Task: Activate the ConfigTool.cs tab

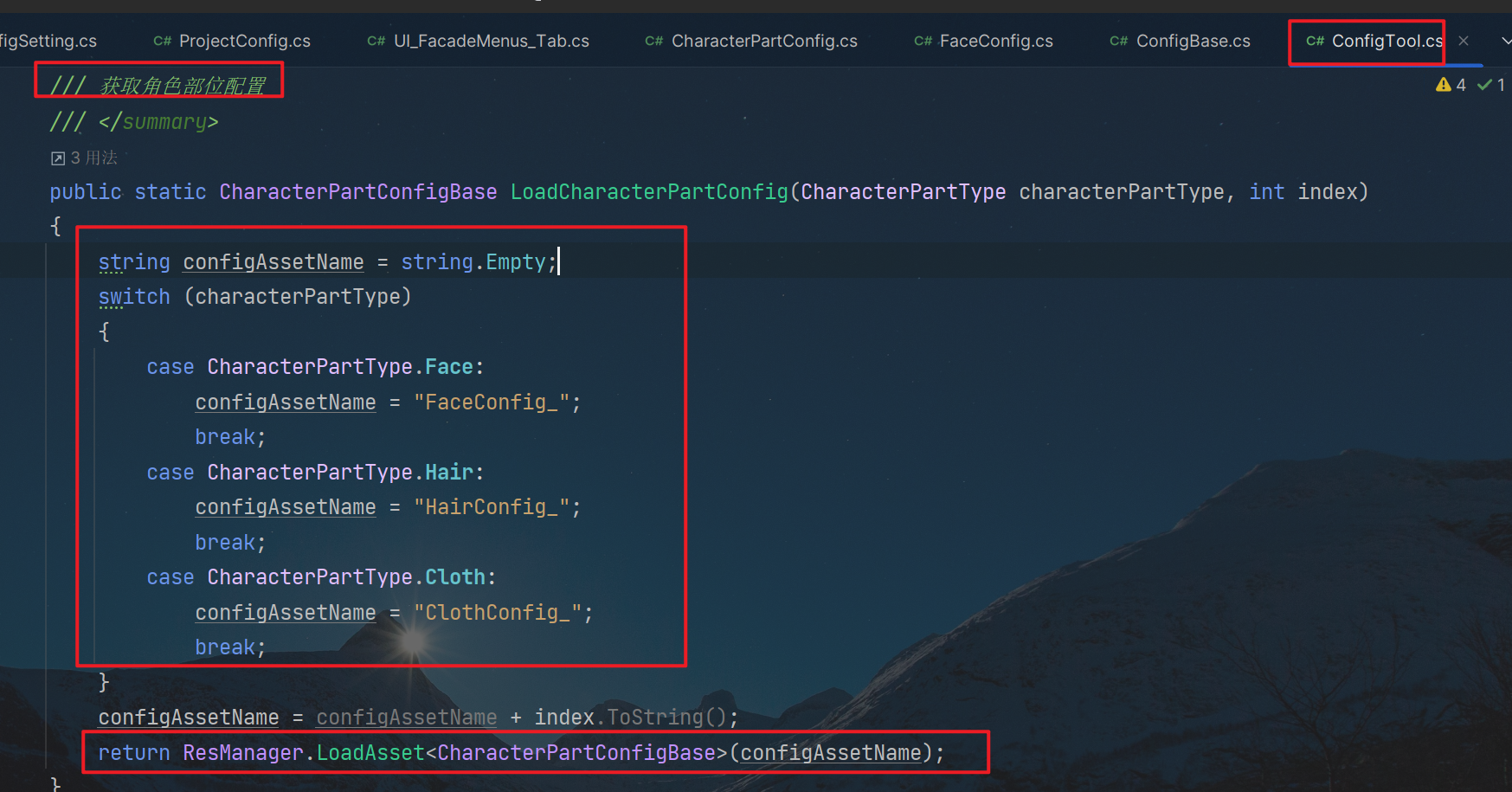Action: pyautogui.click(x=1386, y=42)
